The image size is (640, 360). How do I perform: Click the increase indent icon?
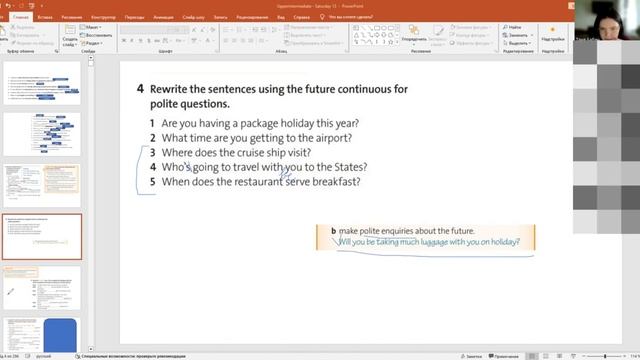pyautogui.click(x=264, y=30)
